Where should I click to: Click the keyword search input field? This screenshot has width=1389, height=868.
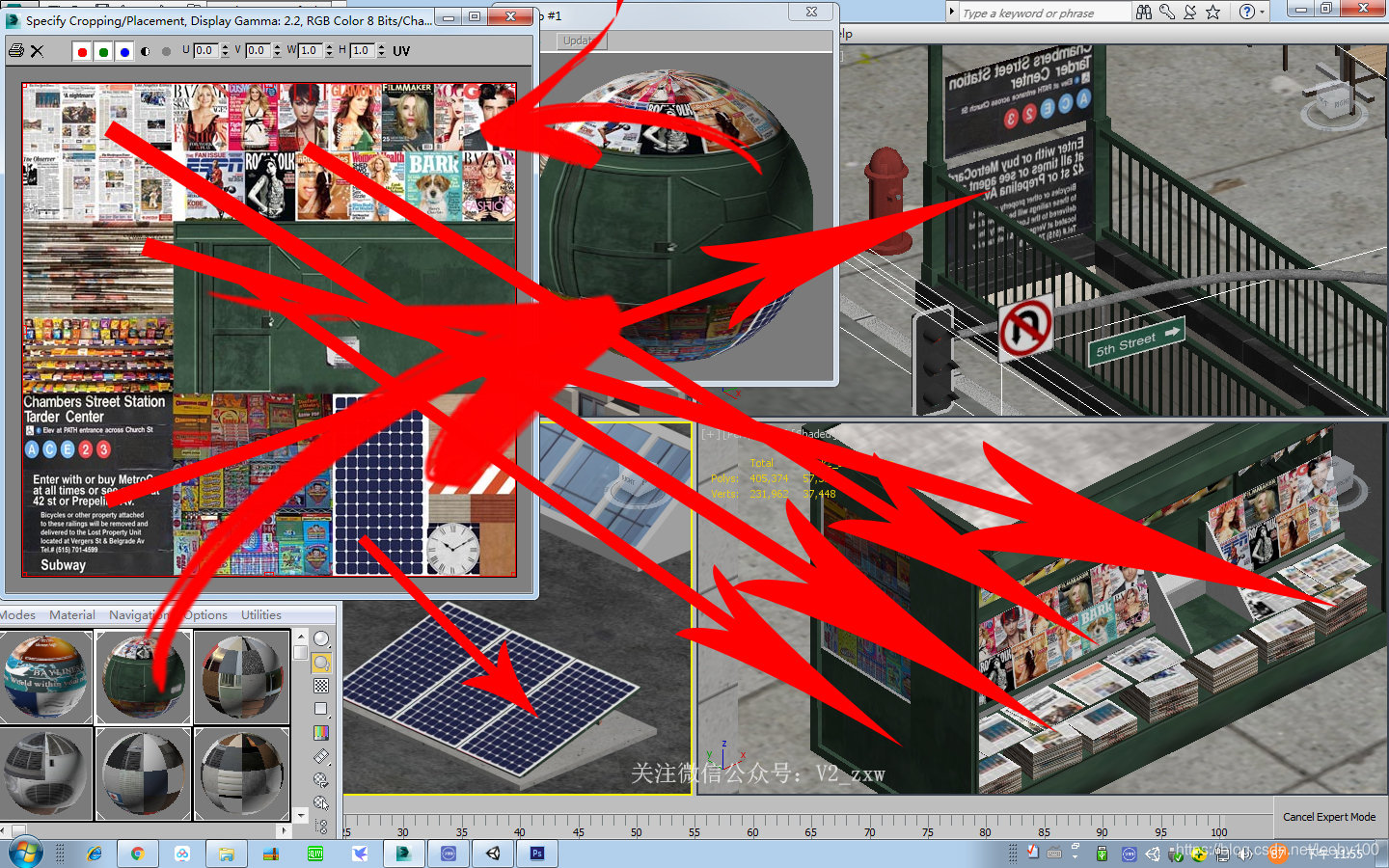tap(1045, 13)
